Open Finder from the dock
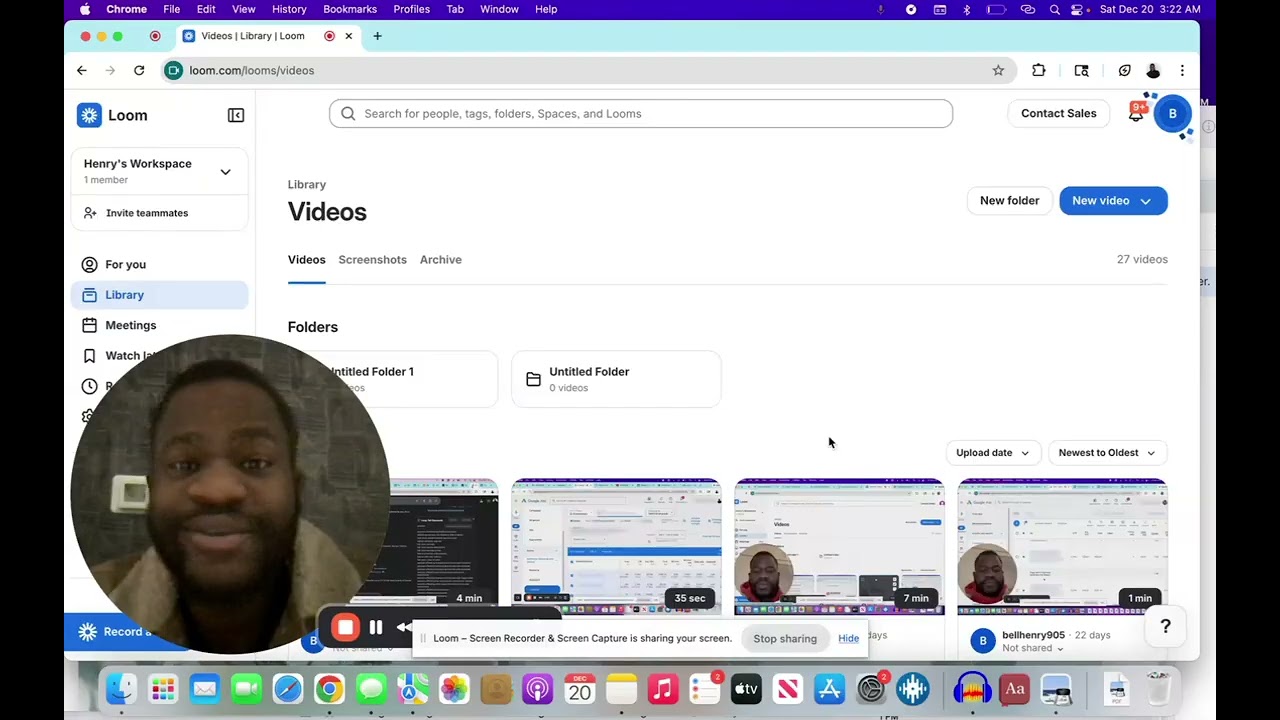The image size is (1280, 720). 121,689
